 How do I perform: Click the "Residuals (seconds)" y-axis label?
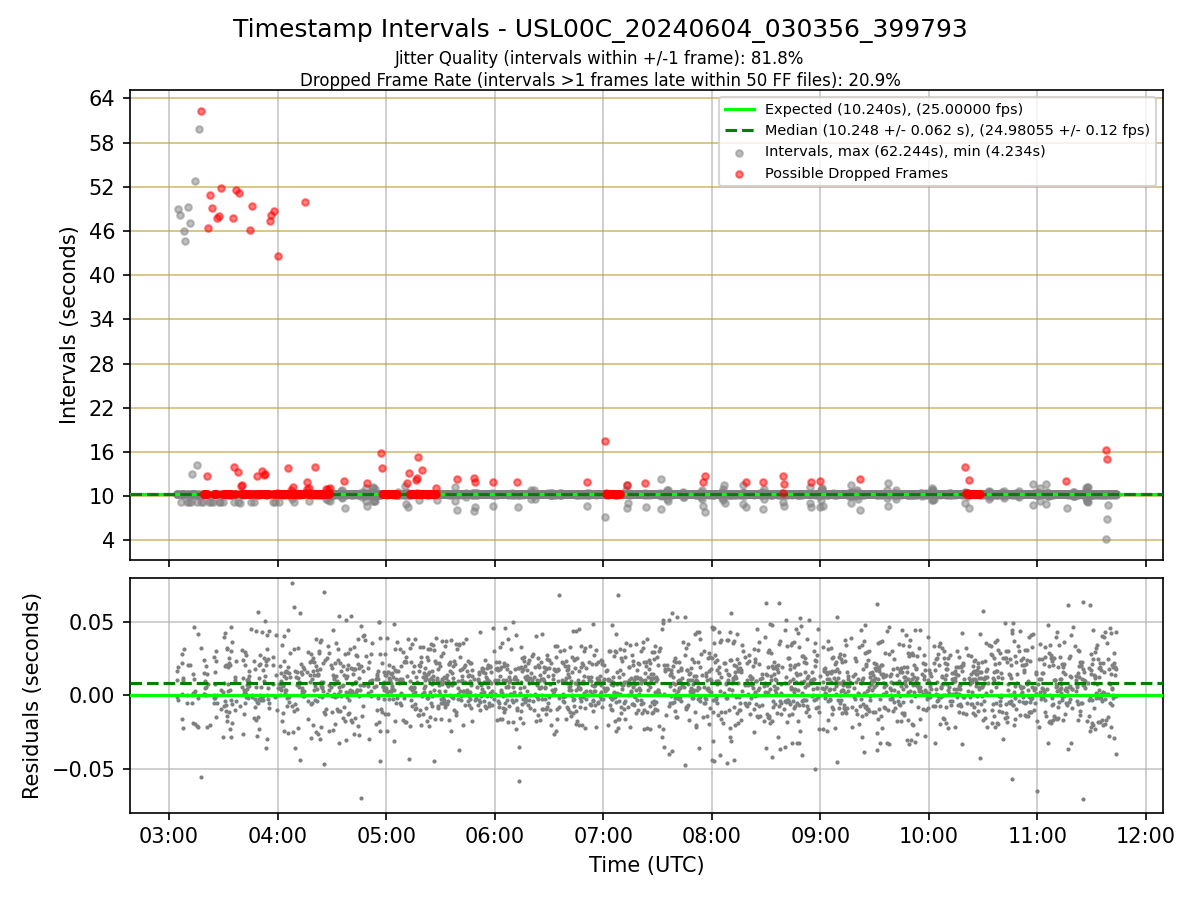(32, 696)
